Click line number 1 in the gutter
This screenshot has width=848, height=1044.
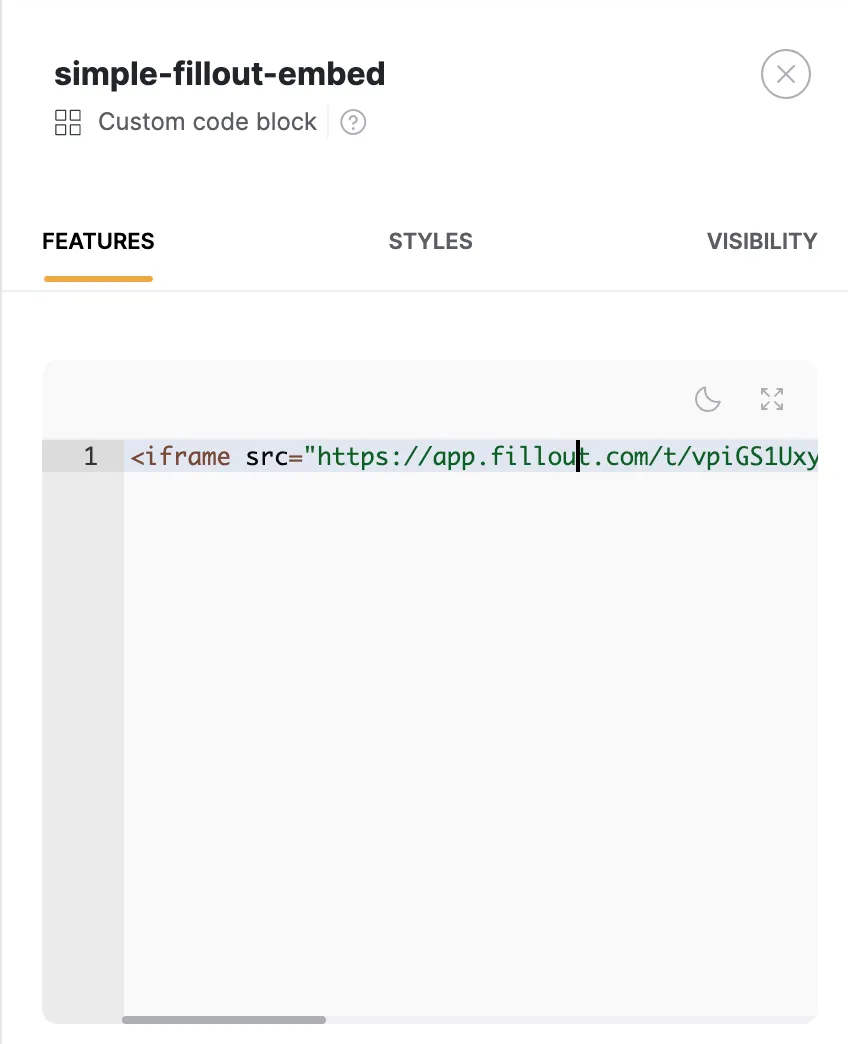pos(90,456)
